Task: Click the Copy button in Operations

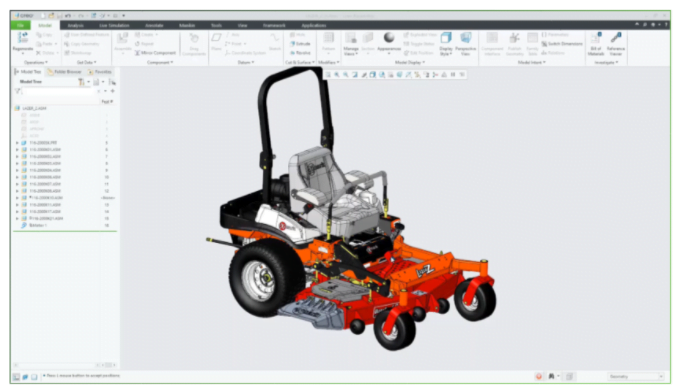Action: click(x=44, y=35)
